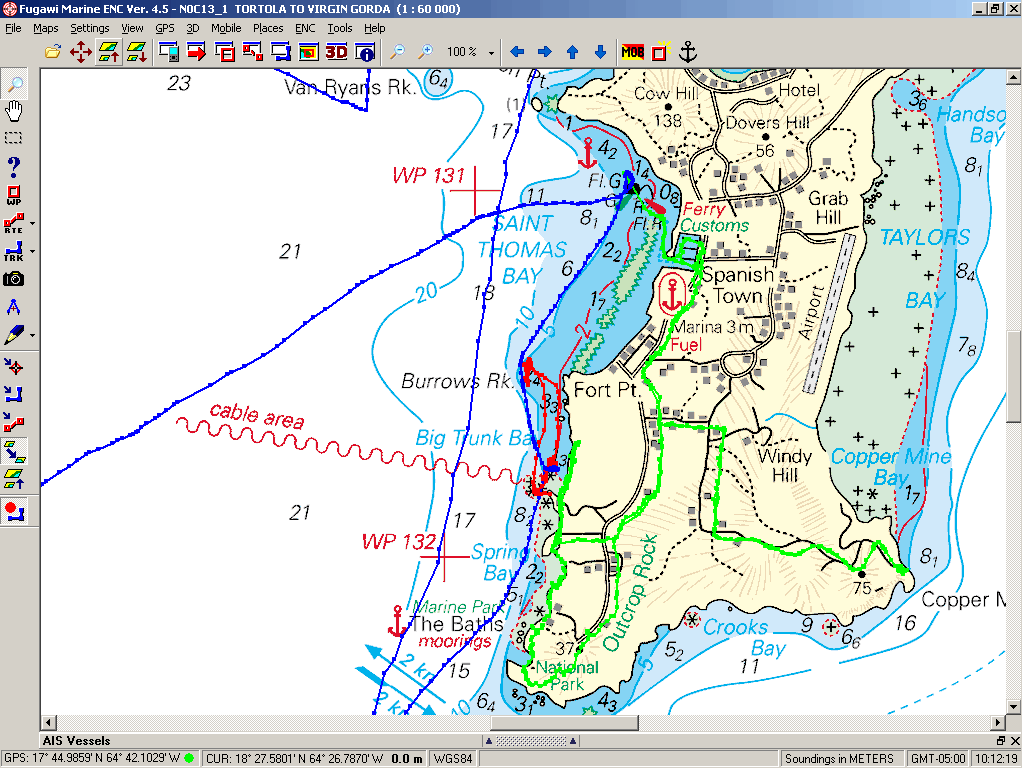Select the WP waypoint tool
The height and width of the screenshot is (768, 1024).
point(14,195)
